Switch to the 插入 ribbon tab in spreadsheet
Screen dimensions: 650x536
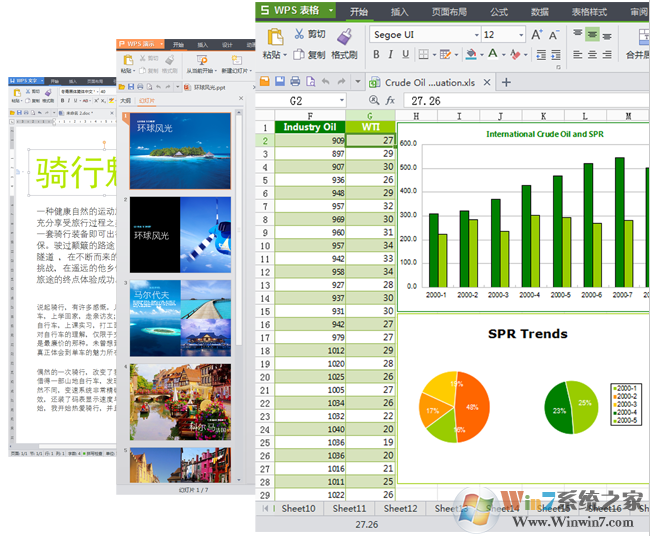point(400,12)
